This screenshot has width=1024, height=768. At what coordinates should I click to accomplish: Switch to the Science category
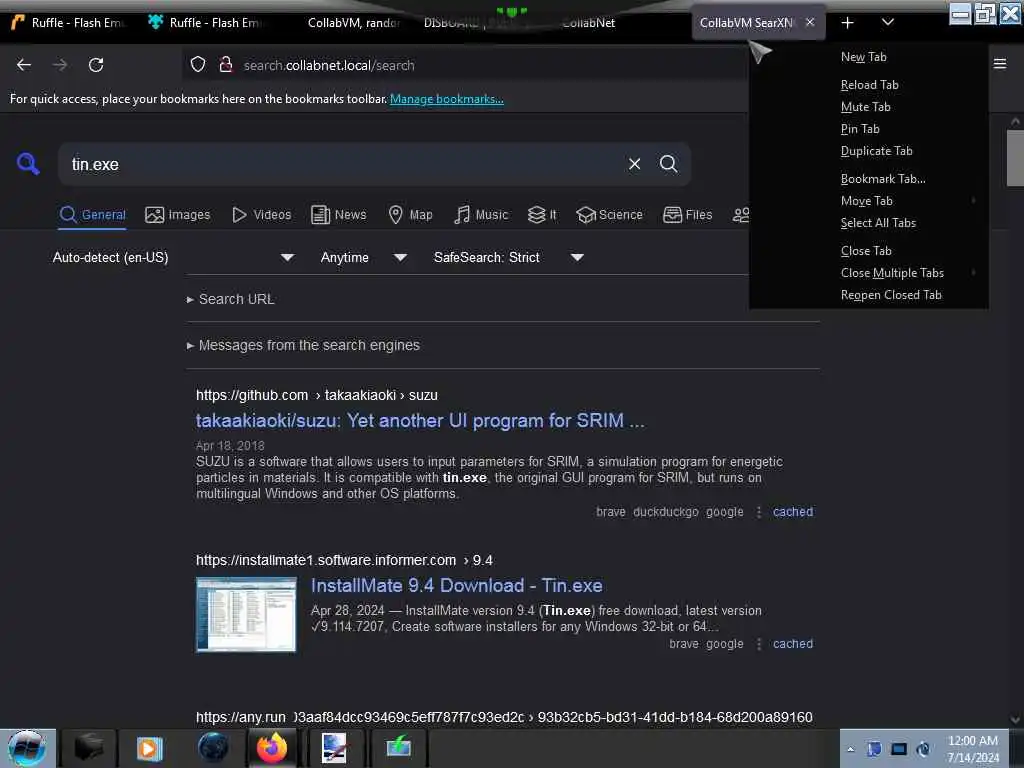609,215
